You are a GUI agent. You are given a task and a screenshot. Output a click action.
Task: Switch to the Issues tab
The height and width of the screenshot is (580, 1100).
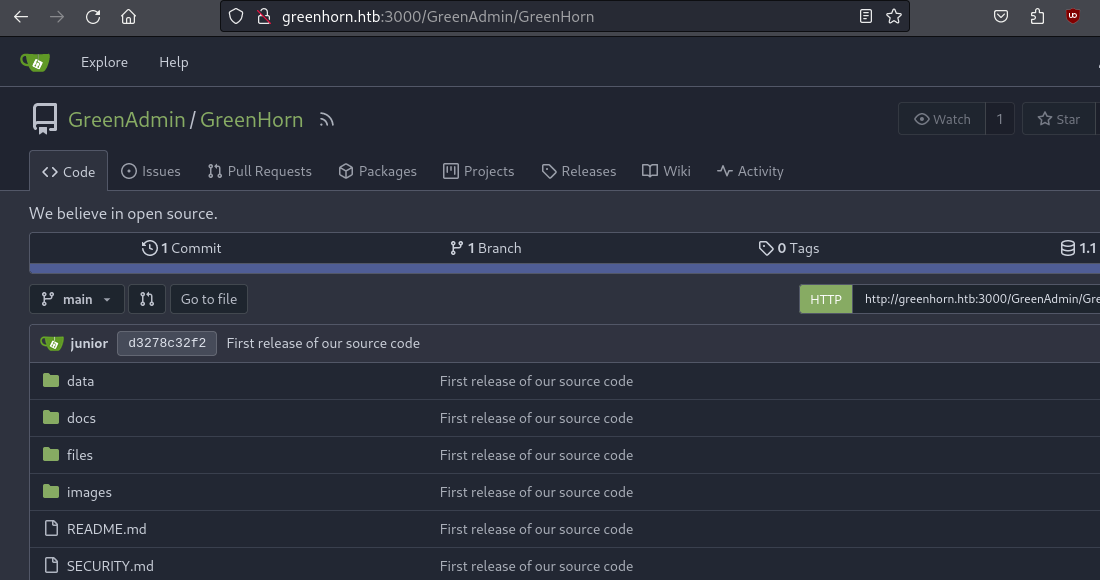(151, 171)
